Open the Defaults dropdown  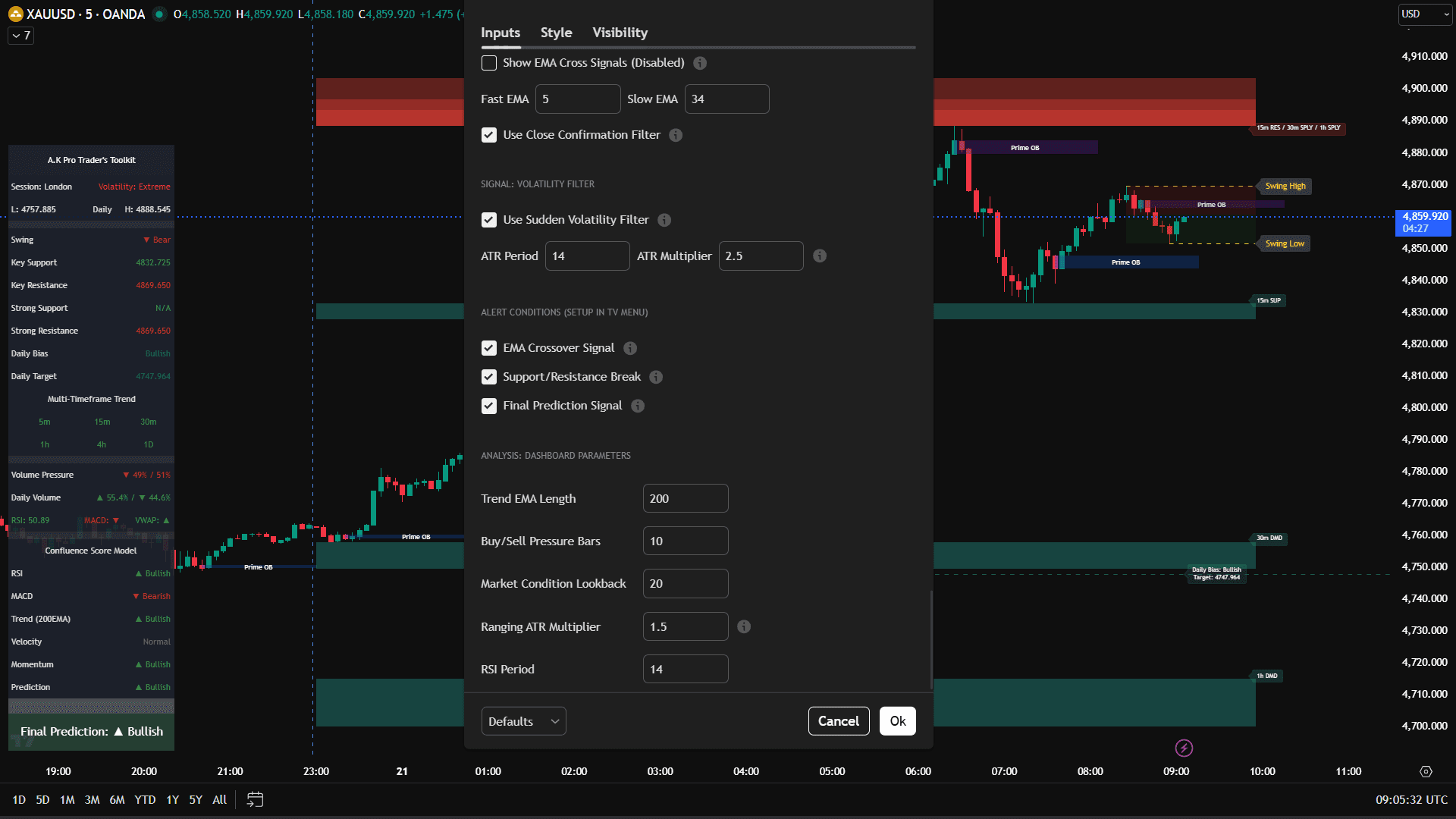tap(523, 721)
